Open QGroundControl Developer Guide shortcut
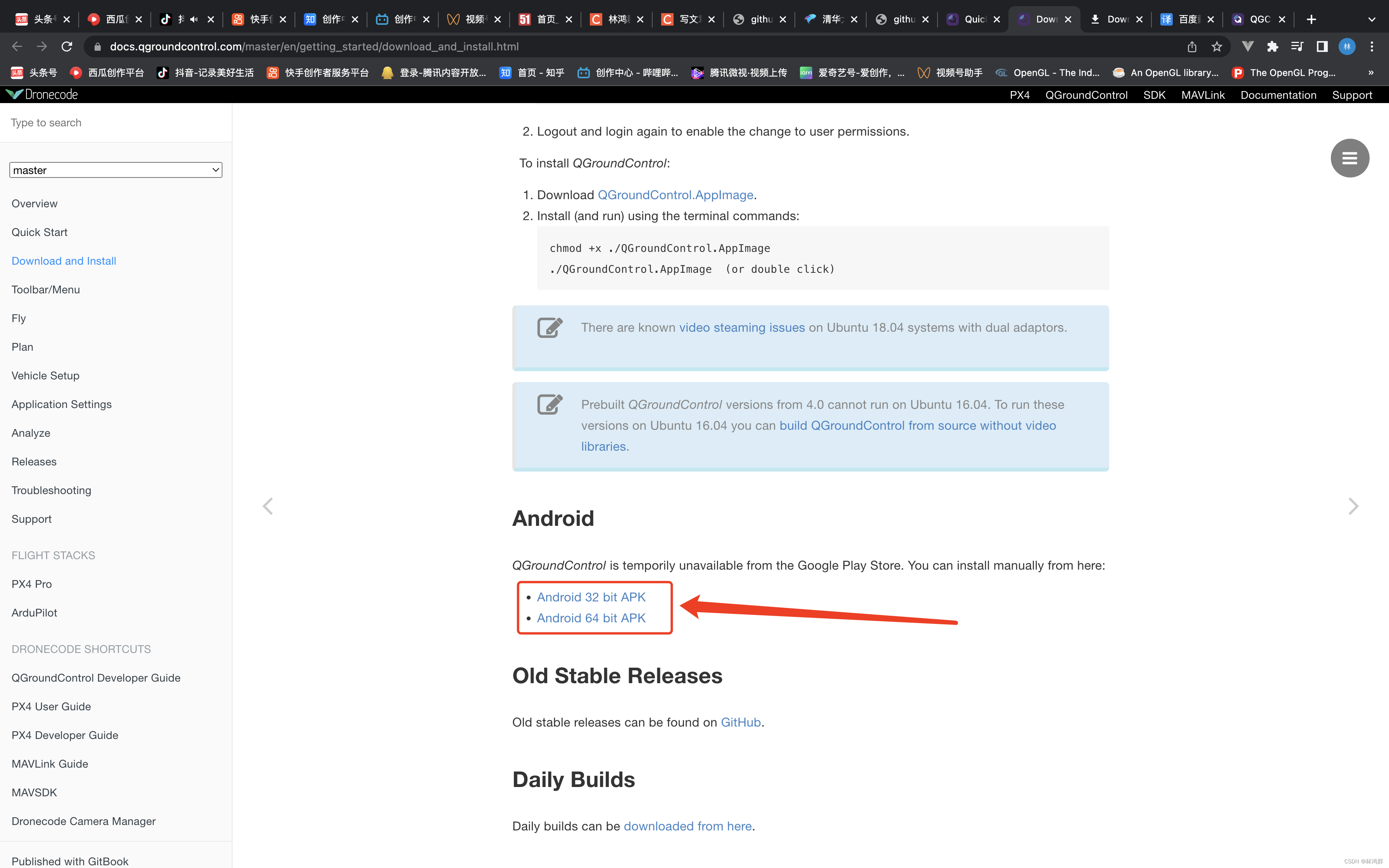The image size is (1389, 868). tap(96, 678)
